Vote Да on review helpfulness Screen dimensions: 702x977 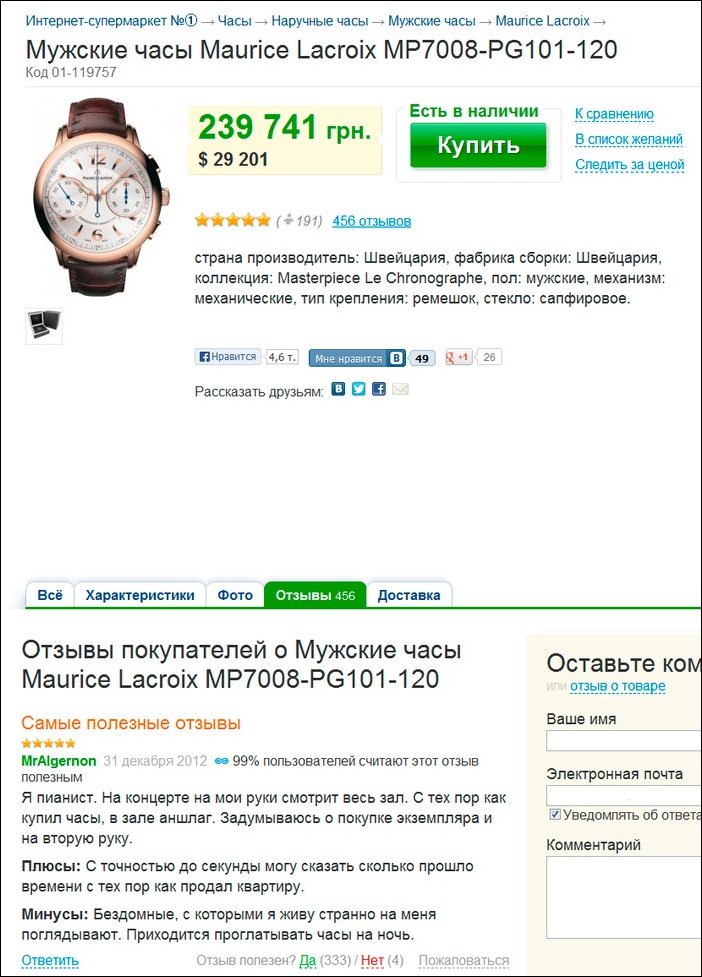click(x=308, y=960)
